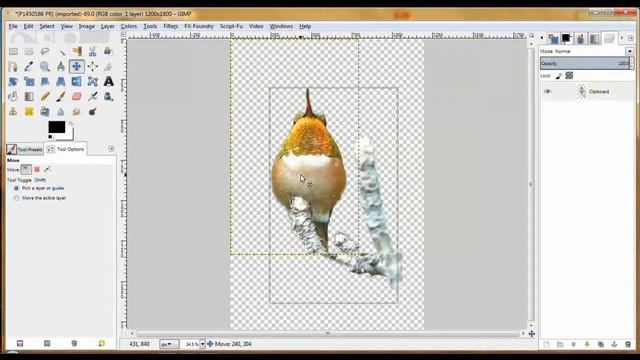Select the Heal tool
Viewport: 640px width, 360px height.
point(29,111)
